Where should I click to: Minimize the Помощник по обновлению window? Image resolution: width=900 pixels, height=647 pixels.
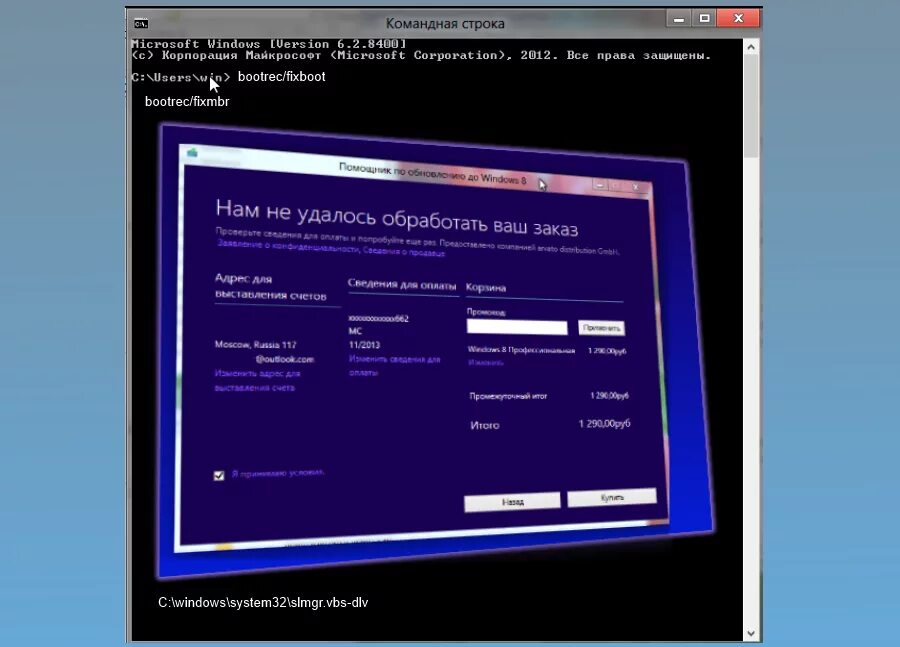(x=599, y=185)
